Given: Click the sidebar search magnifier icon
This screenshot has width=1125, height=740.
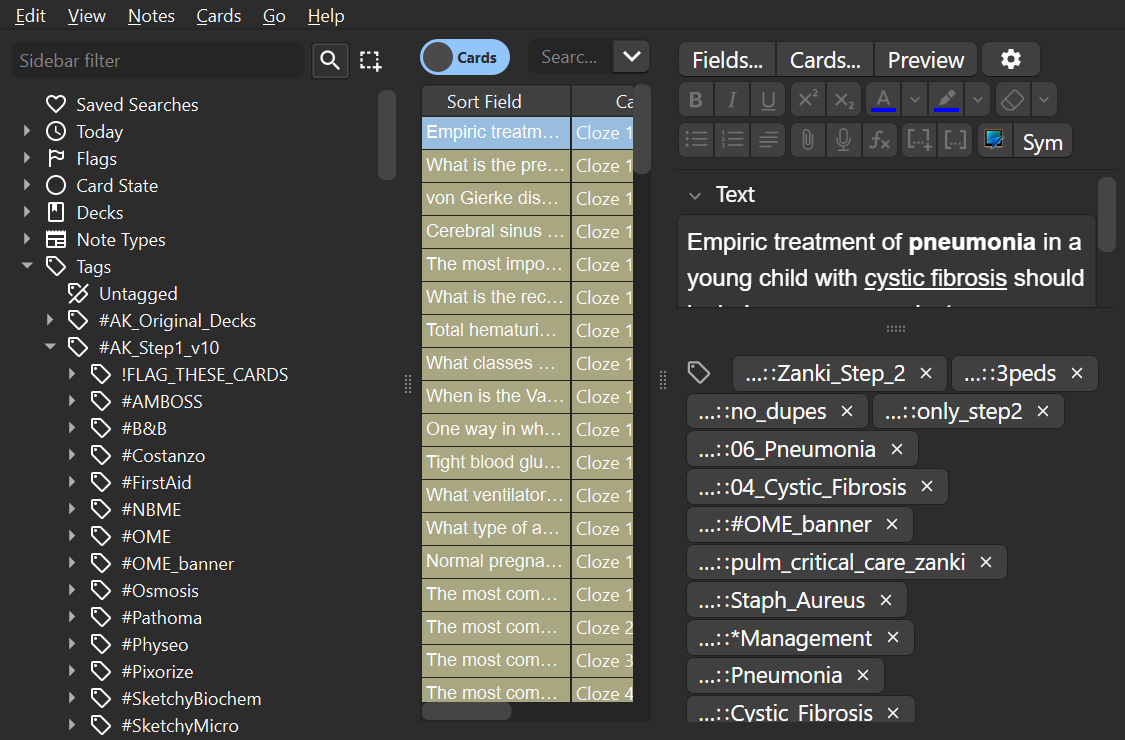Looking at the screenshot, I should [x=330, y=61].
